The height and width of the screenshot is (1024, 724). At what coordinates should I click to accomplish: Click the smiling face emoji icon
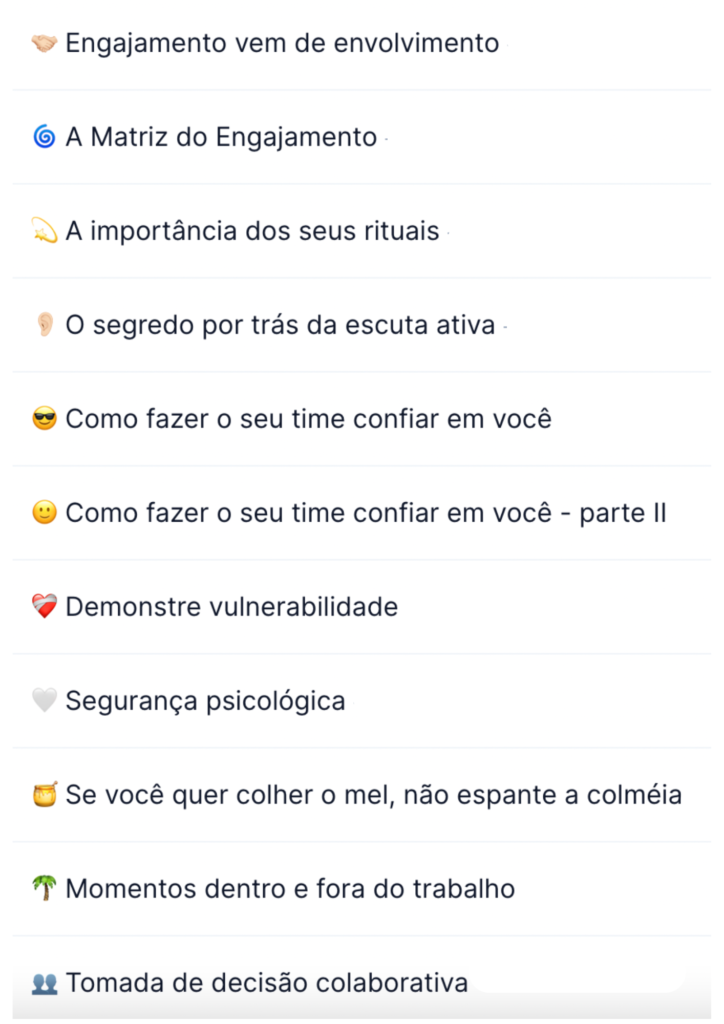click(44, 513)
